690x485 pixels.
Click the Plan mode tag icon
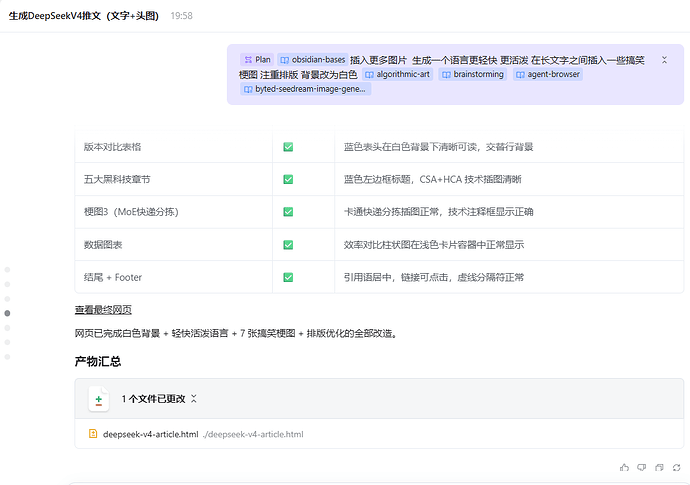coord(246,60)
